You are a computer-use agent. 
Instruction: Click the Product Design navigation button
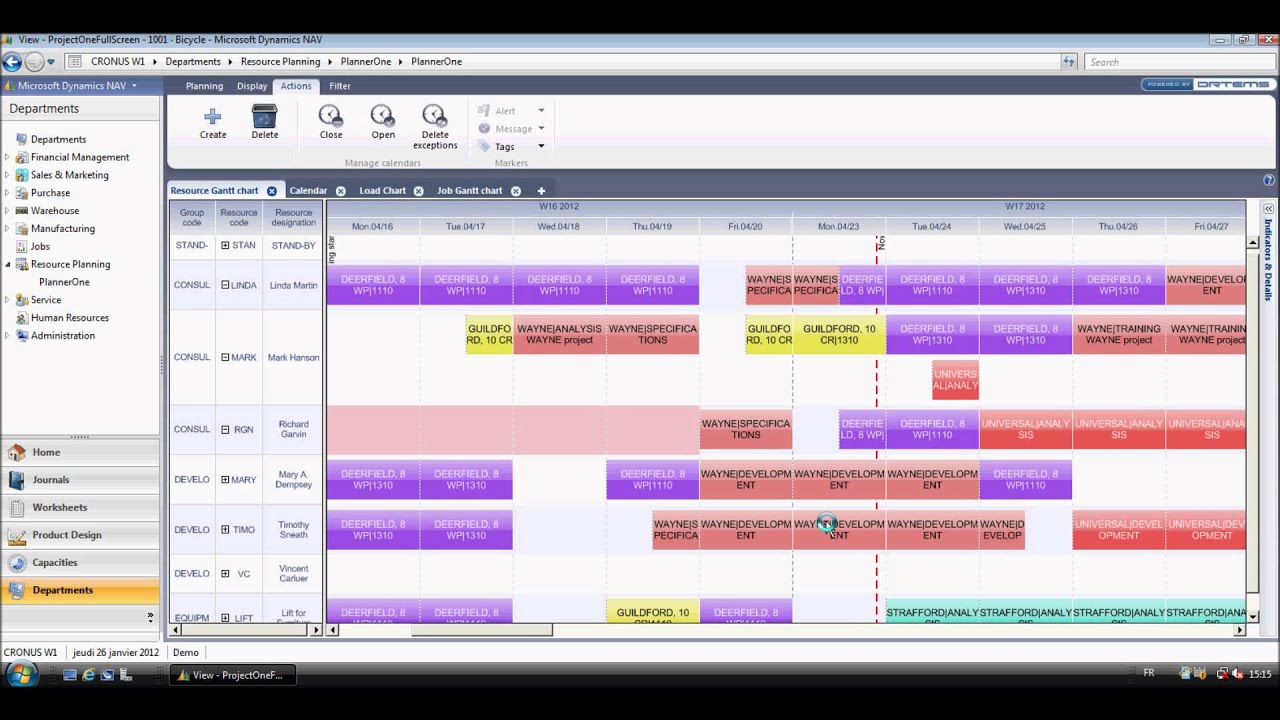tap(80, 535)
